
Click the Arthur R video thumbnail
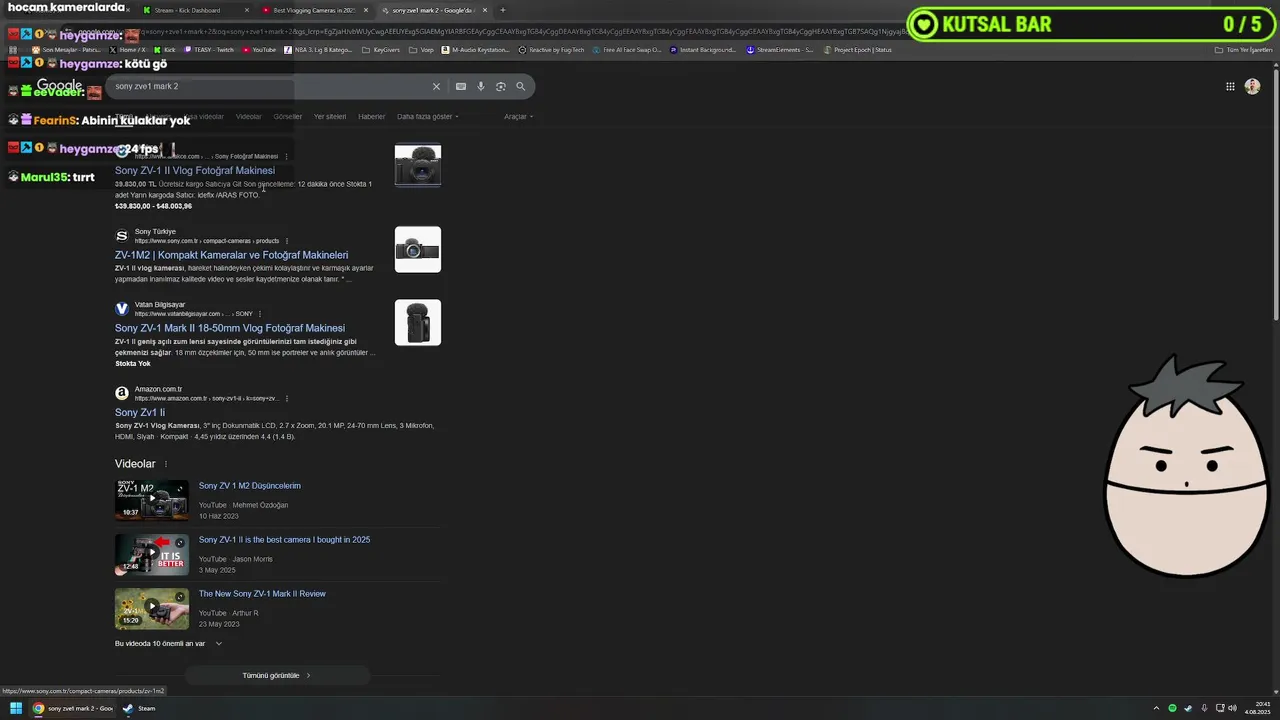152,608
